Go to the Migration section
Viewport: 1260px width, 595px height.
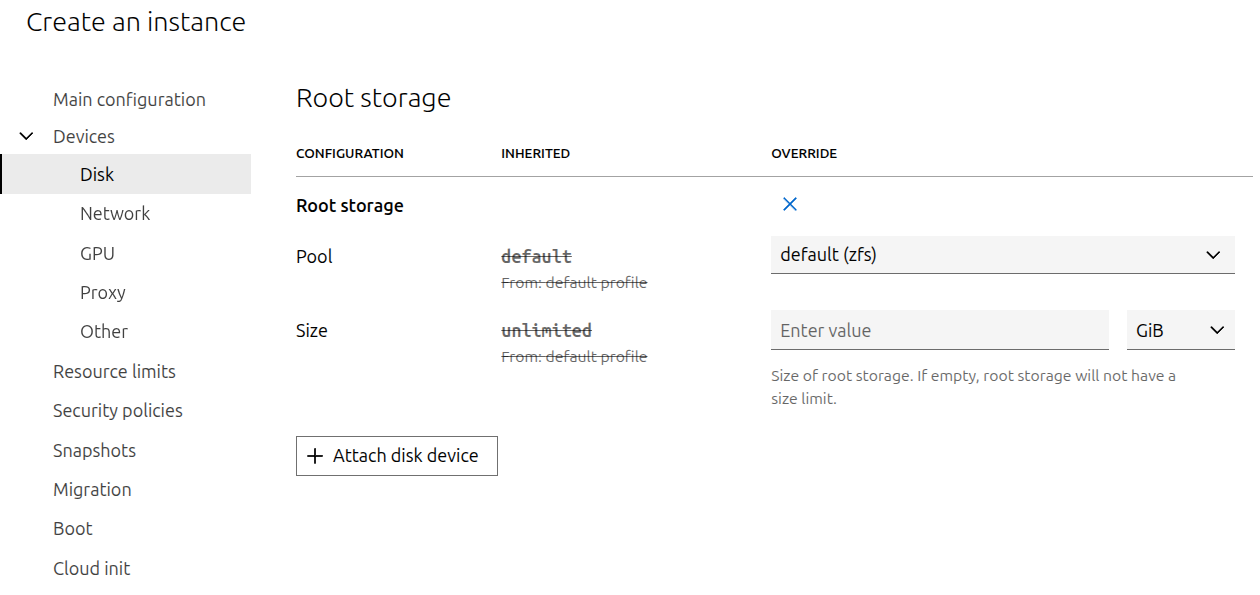click(92, 490)
